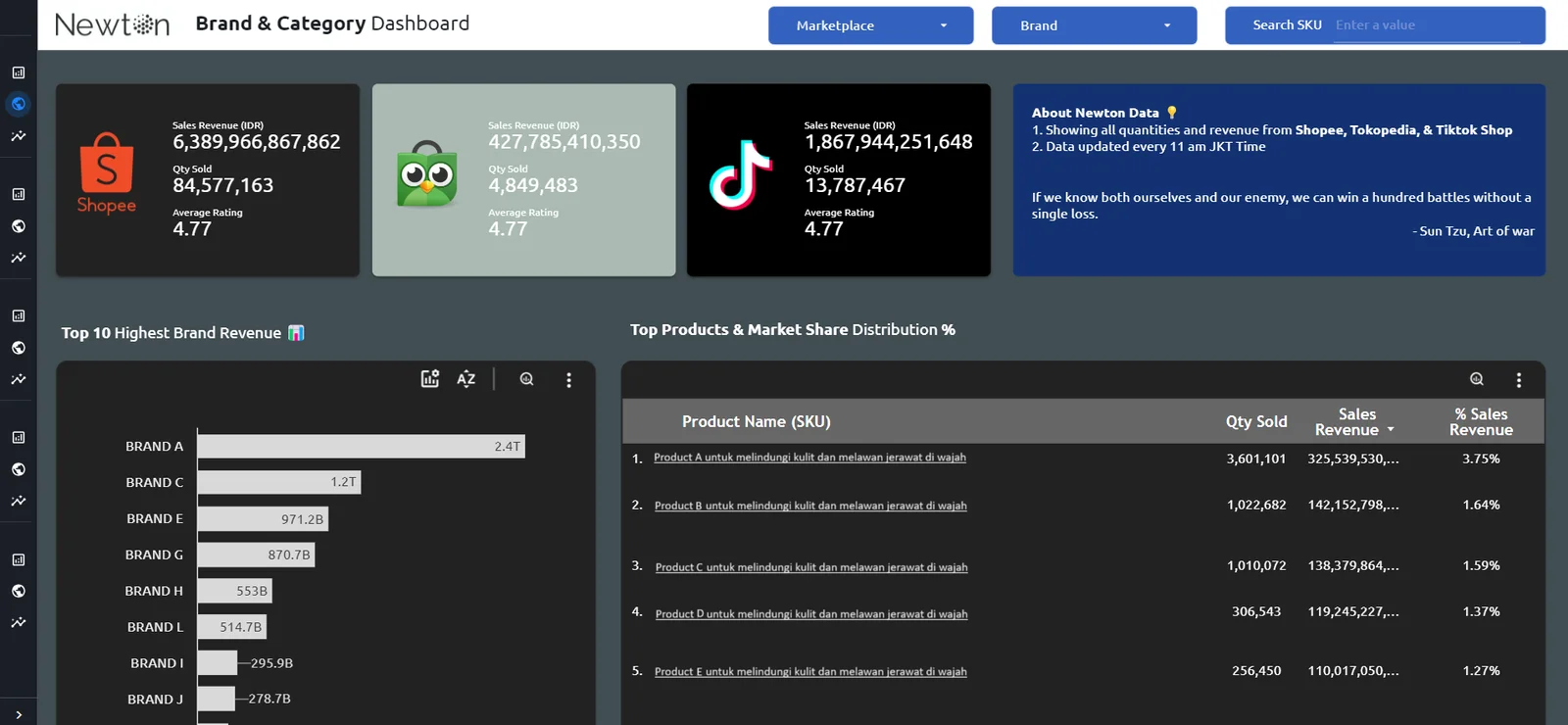Expand the left sidebar with bottom arrow

pyautogui.click(x=19, y=714)
